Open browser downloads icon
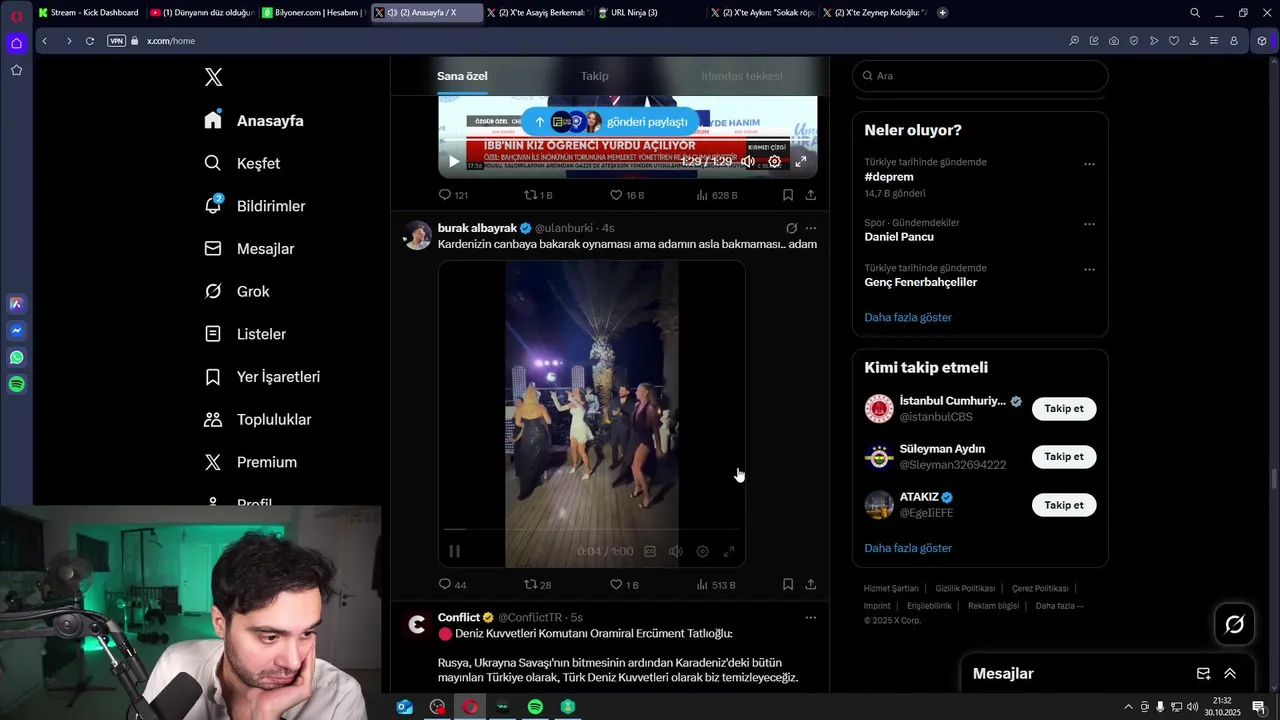The height and width of the screenshot is (720, 1280). click(x=1194, y=41)
